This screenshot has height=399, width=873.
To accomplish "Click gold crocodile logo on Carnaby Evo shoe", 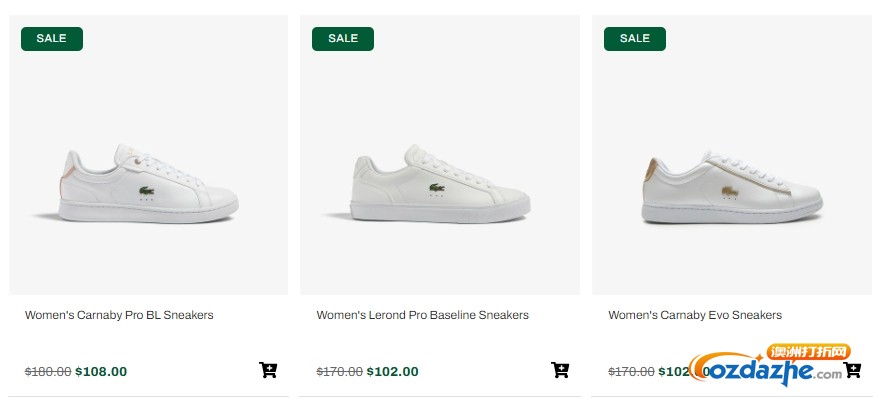I will pos(730,191).
